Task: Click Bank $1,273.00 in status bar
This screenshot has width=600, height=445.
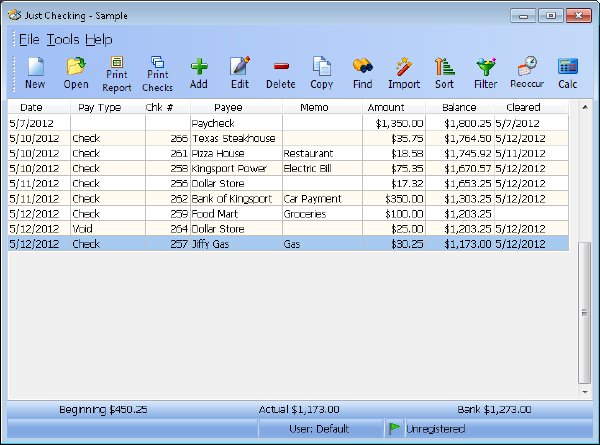Action: pos(494,409)
